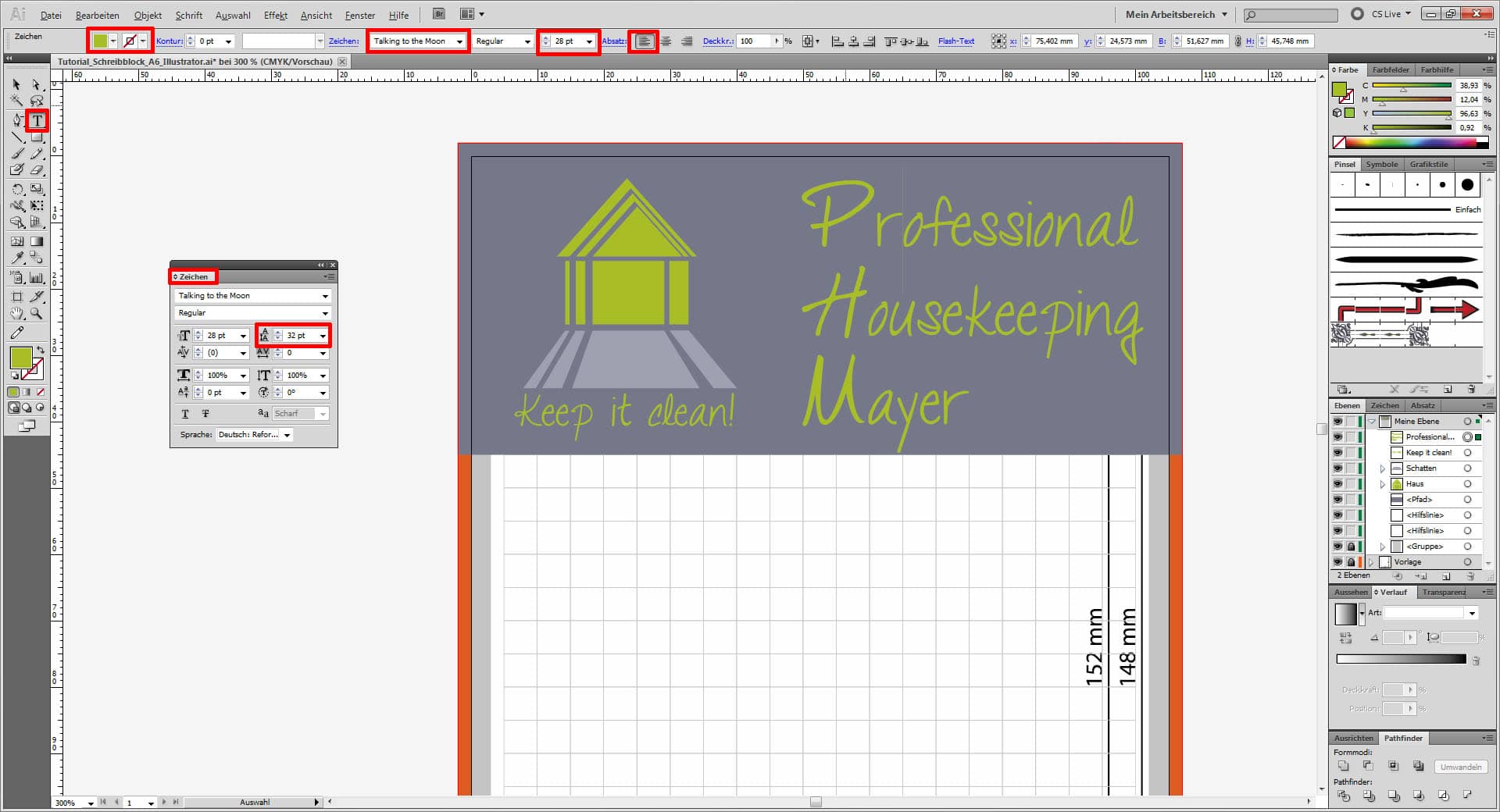Select the Type tool in toolbox
Viewport: 1500px width, 812px height.
(x=37, y=120)
